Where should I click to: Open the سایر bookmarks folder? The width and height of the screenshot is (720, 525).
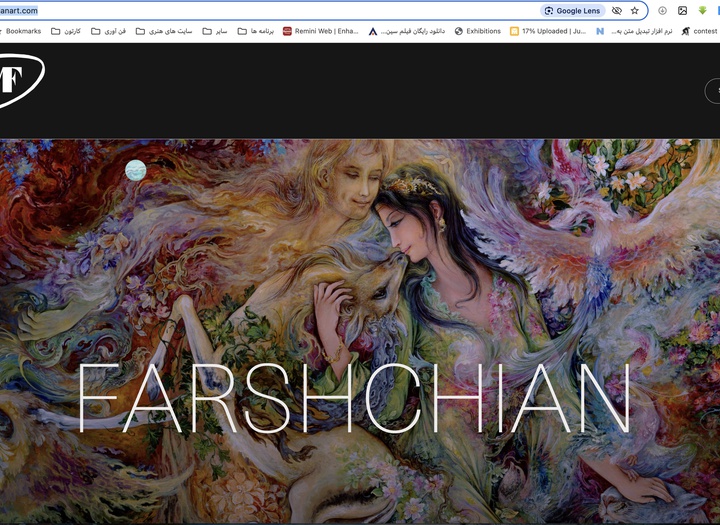pyautogui.click(x=215, y=31)
